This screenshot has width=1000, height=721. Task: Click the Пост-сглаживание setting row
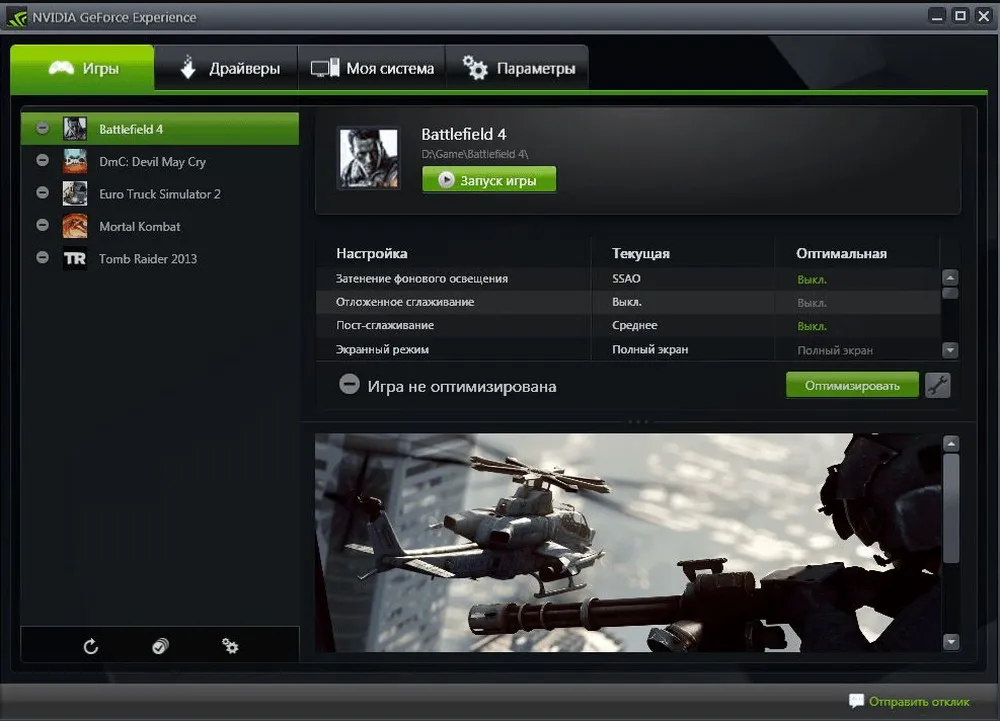coord(628,325)
